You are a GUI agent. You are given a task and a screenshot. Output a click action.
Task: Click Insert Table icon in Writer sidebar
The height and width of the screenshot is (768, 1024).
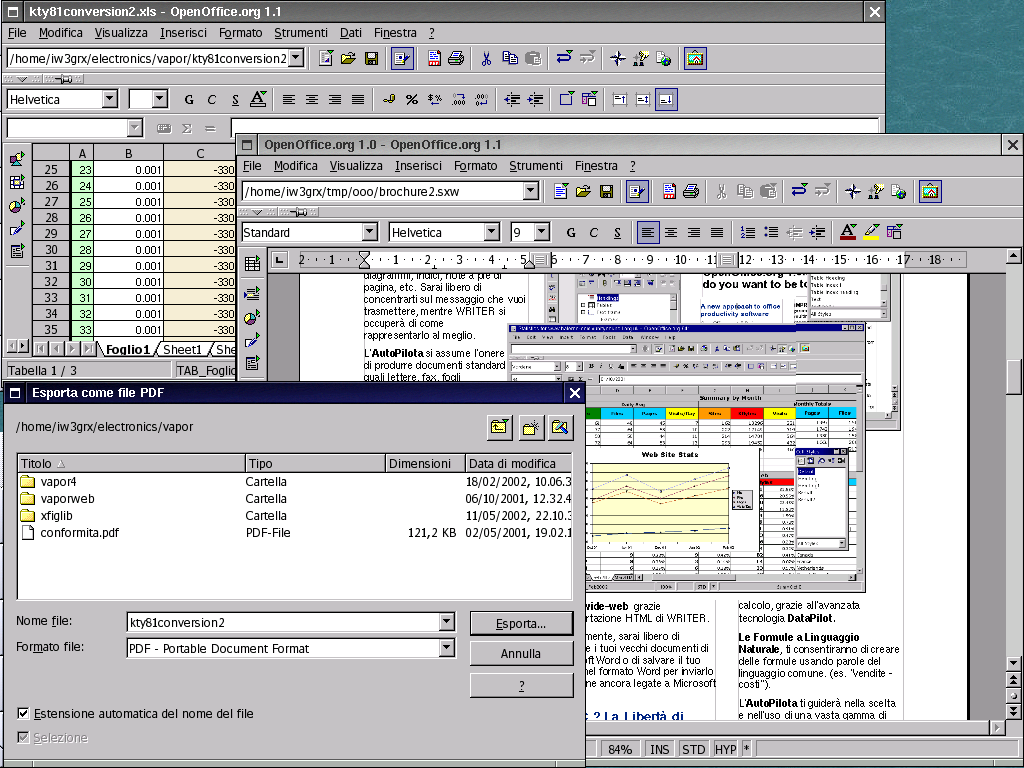pos(252,264)
